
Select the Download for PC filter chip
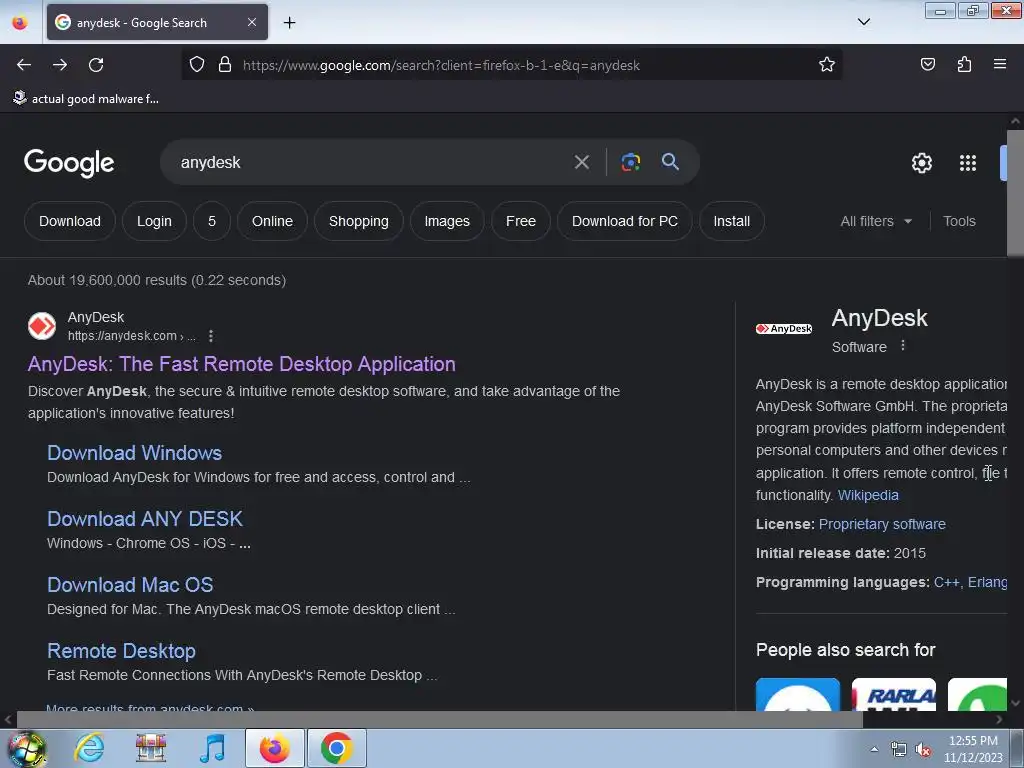pos(624,221)
